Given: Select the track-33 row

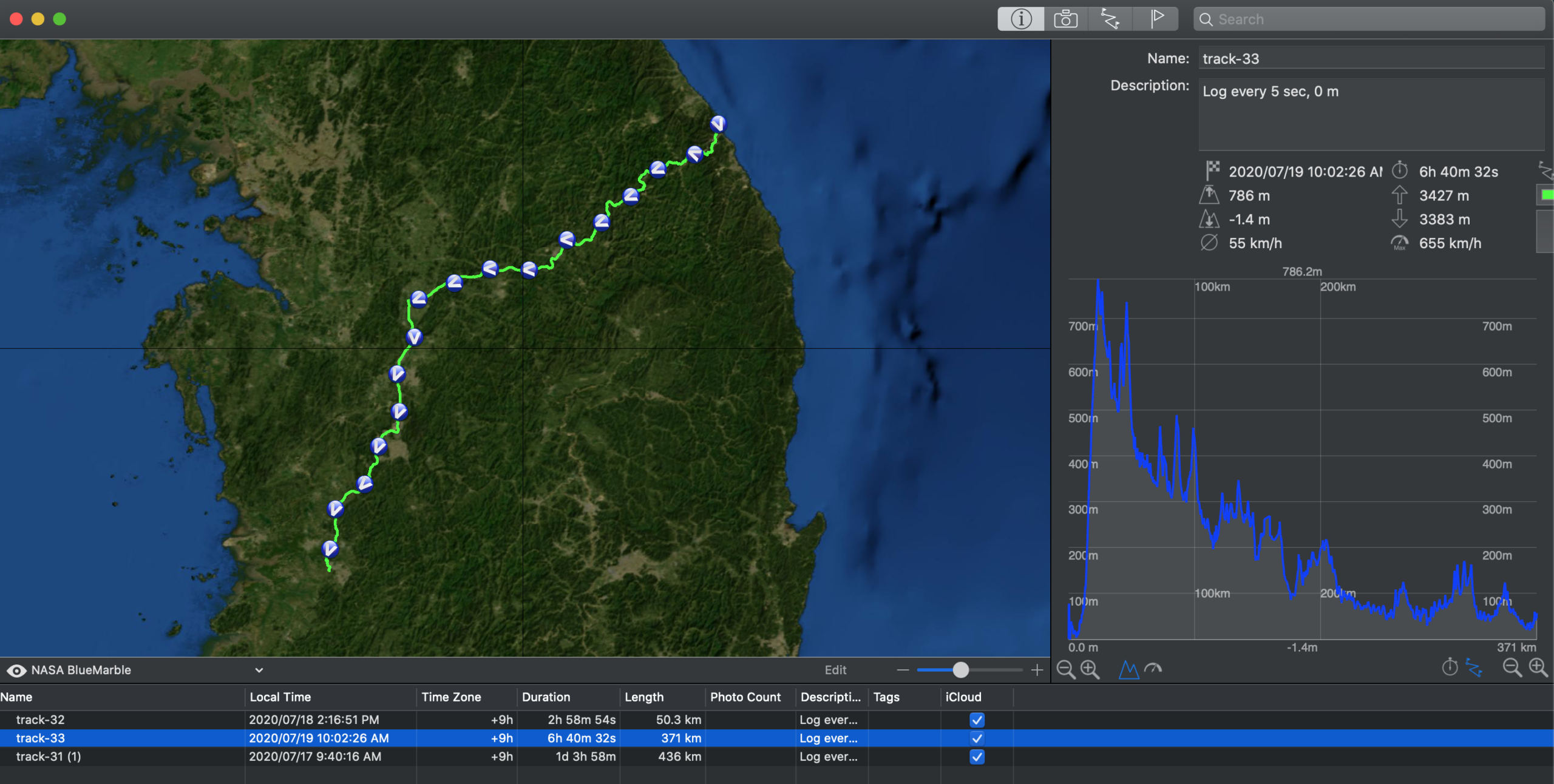Looking at the screenshot, I should [x=777, y=738].
